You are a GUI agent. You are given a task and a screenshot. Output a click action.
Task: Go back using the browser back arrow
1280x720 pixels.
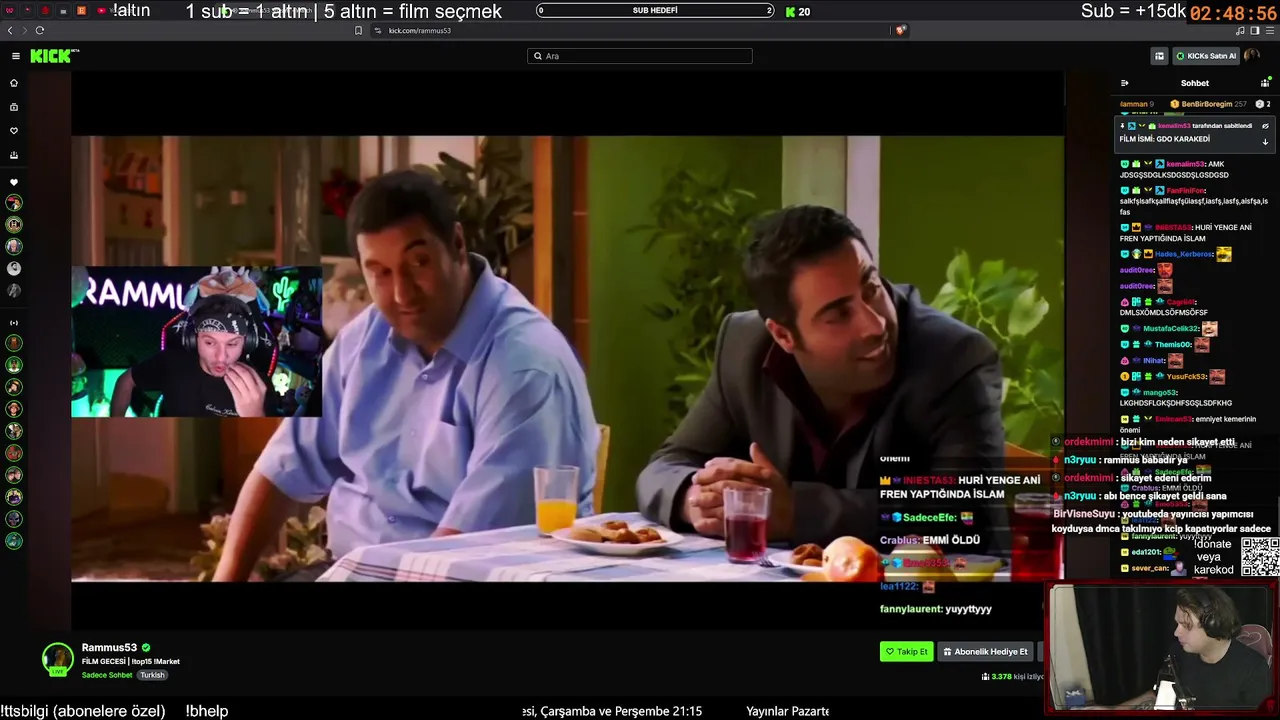10,30
